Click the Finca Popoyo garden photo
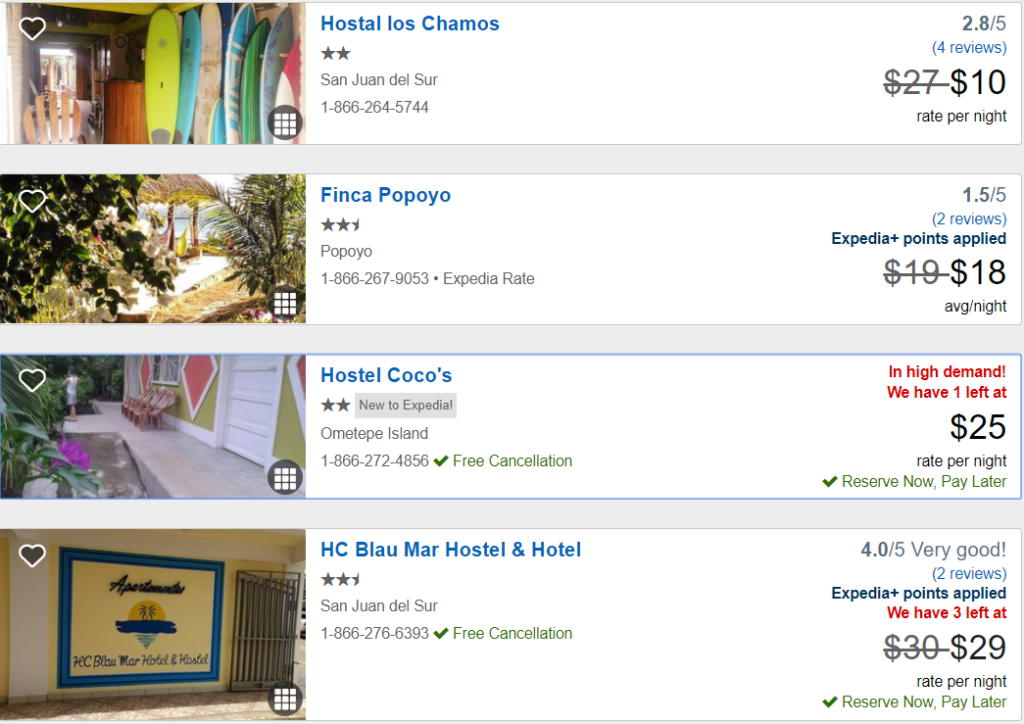1024x724 pixels. tap(153, 249)
